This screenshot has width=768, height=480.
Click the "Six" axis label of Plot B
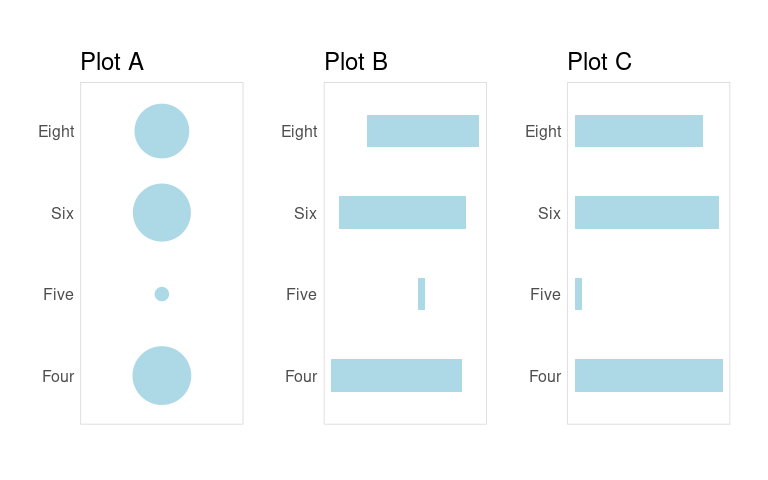point(305,213)
